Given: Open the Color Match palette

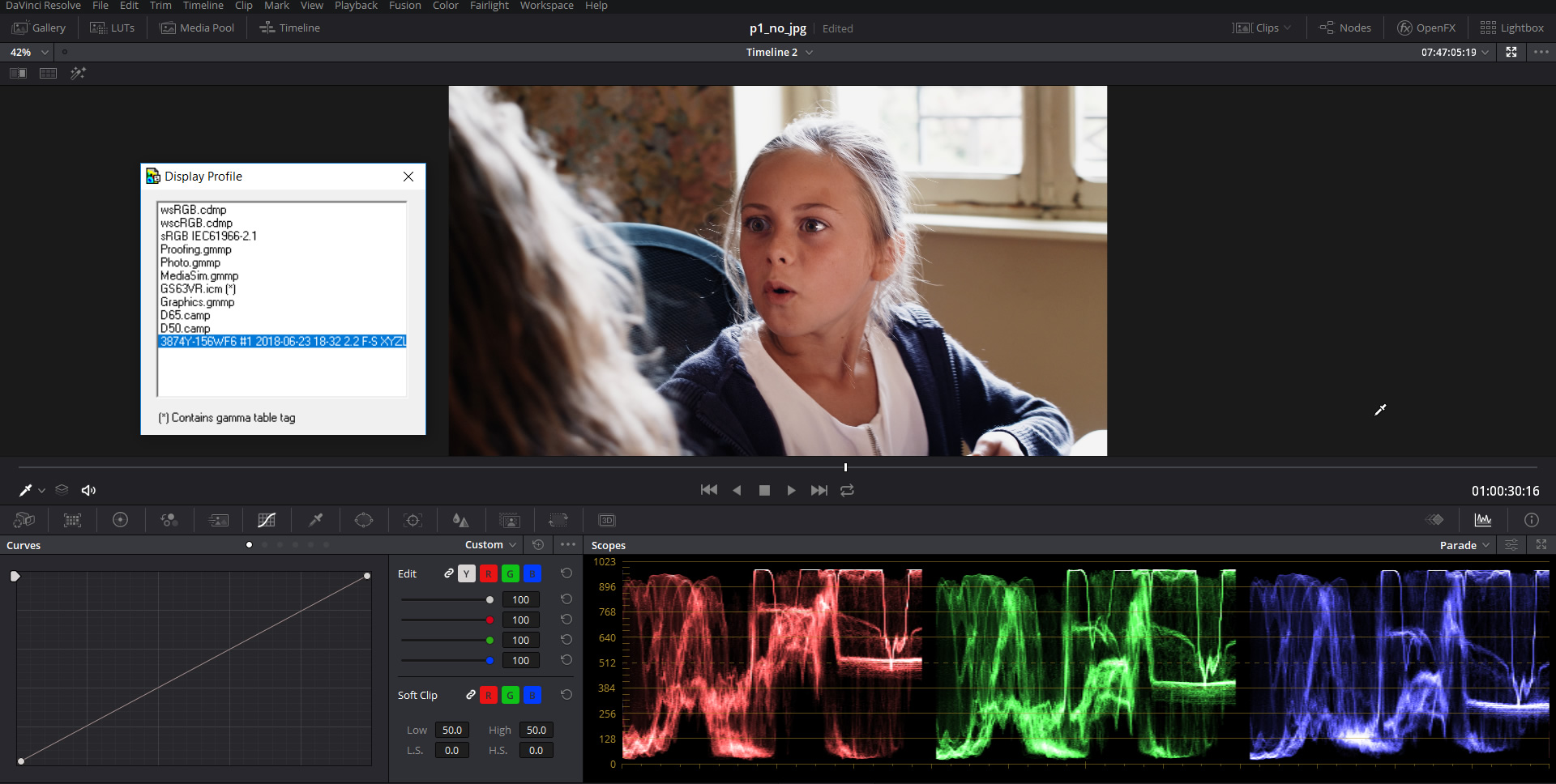Looking at the screenshot, I should (x=73, y=520).
